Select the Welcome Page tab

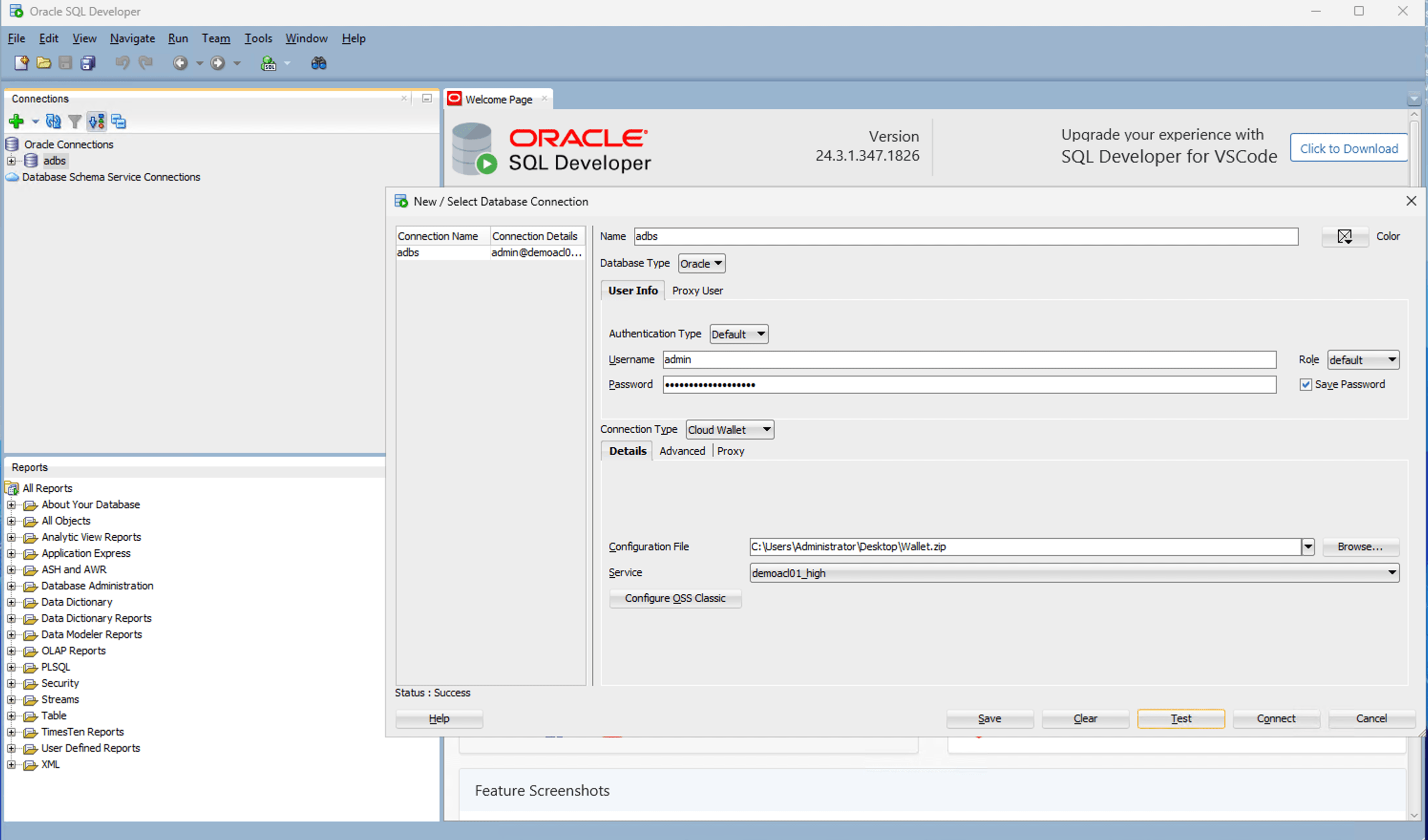(499, 99)
